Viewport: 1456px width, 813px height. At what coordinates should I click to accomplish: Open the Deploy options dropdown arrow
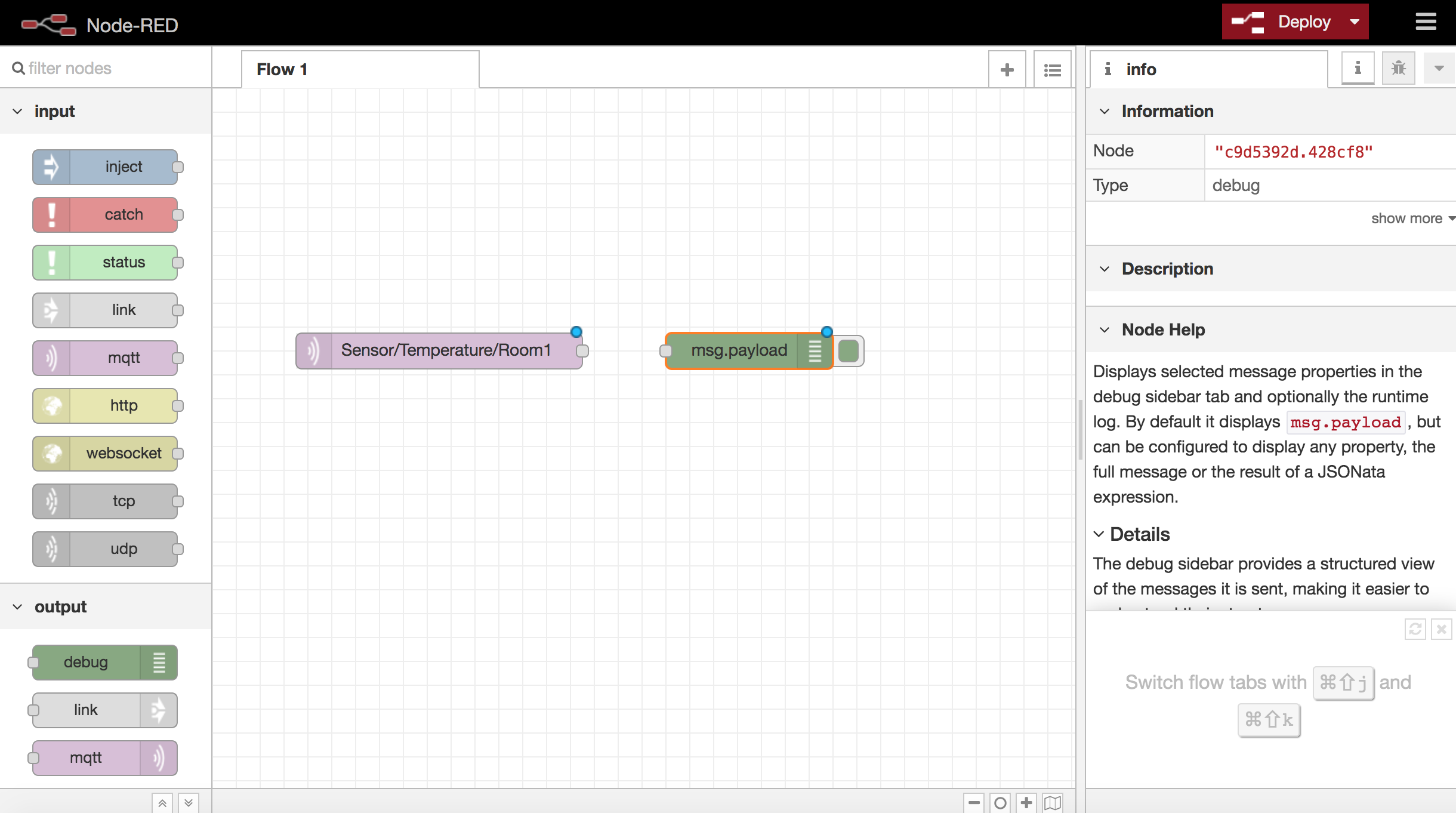[x=1355, y=22]
